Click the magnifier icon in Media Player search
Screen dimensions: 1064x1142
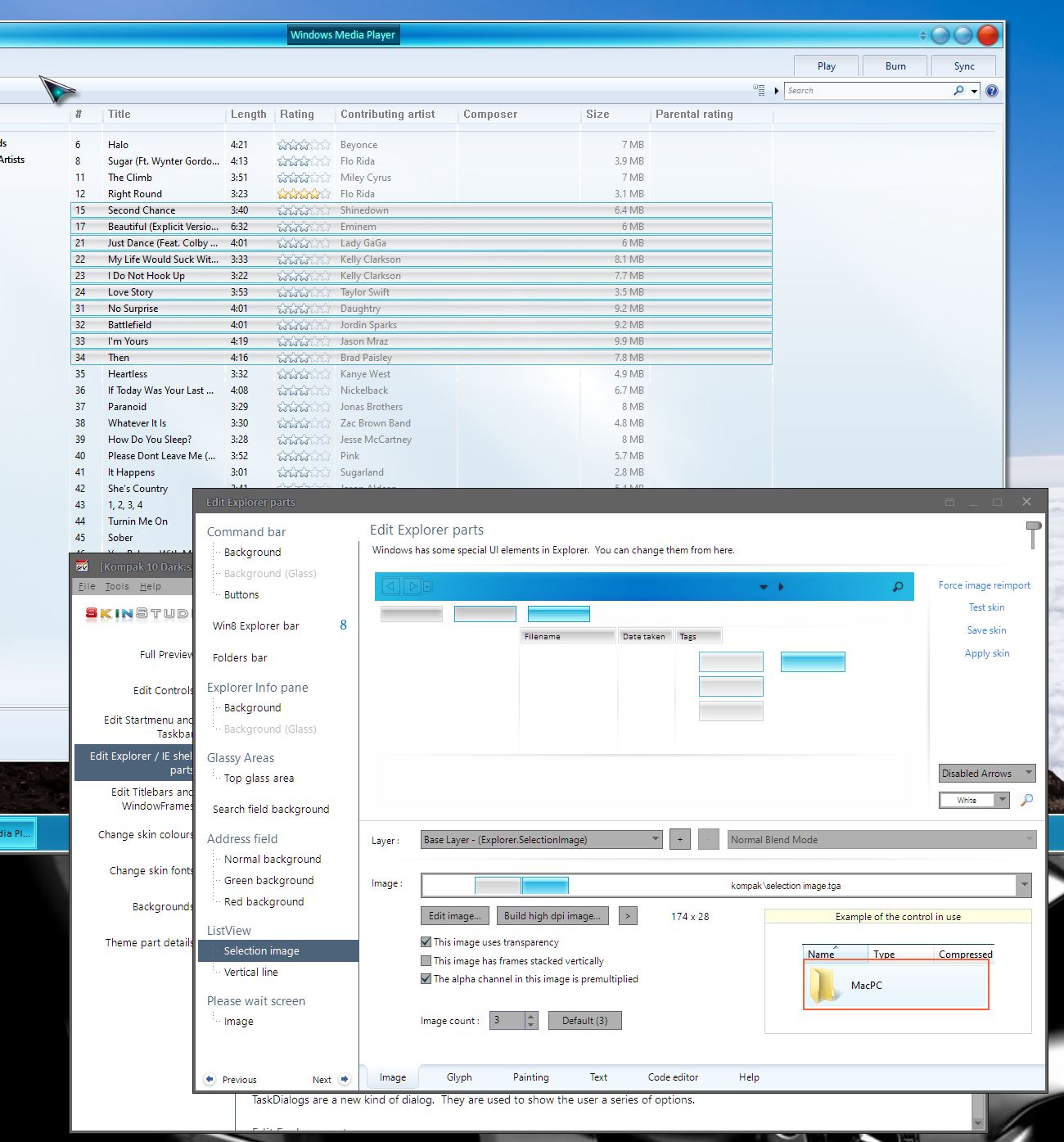coord(958,91)
